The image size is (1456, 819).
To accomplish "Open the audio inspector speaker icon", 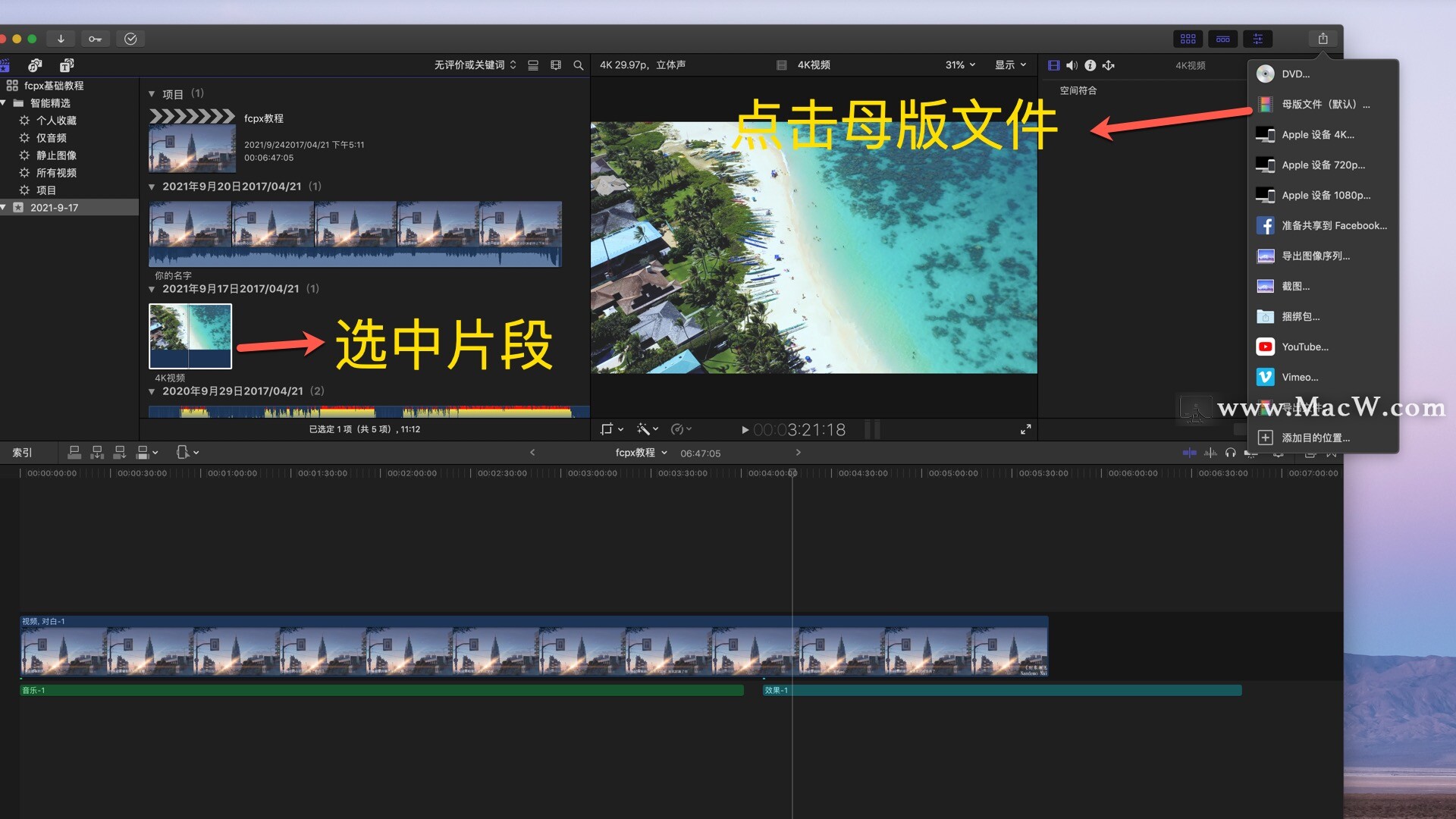I will coord(1072,65).
